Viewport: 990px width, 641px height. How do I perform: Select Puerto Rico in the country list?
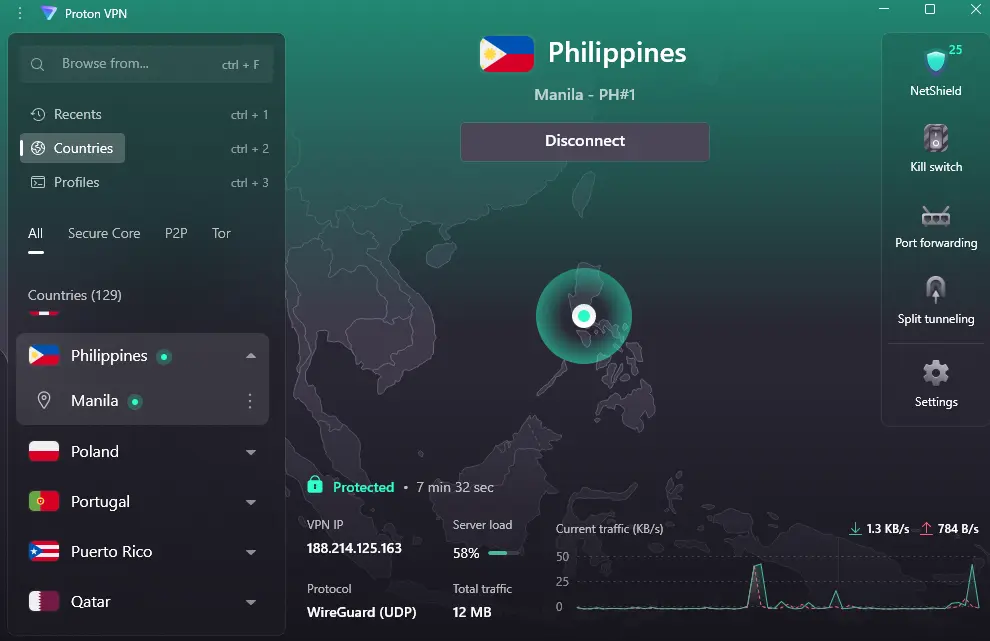(x=143, y=551)
